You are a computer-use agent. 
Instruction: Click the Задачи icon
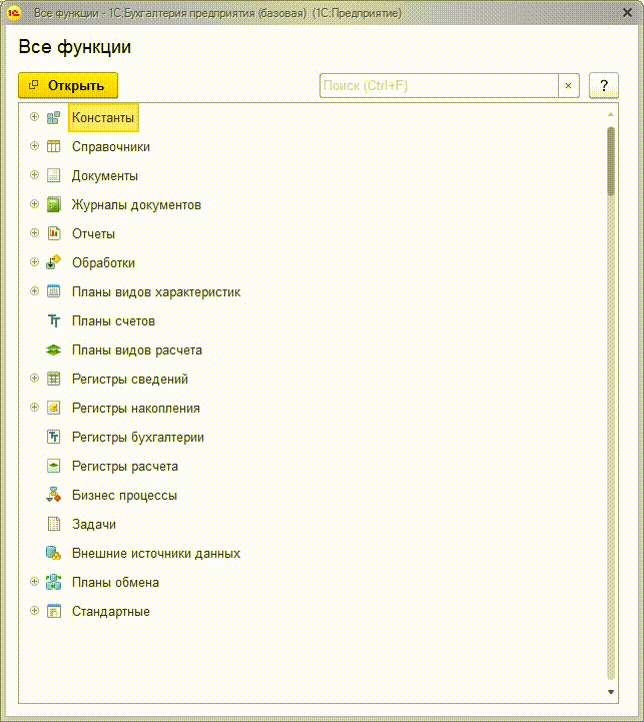coord(53,524)
